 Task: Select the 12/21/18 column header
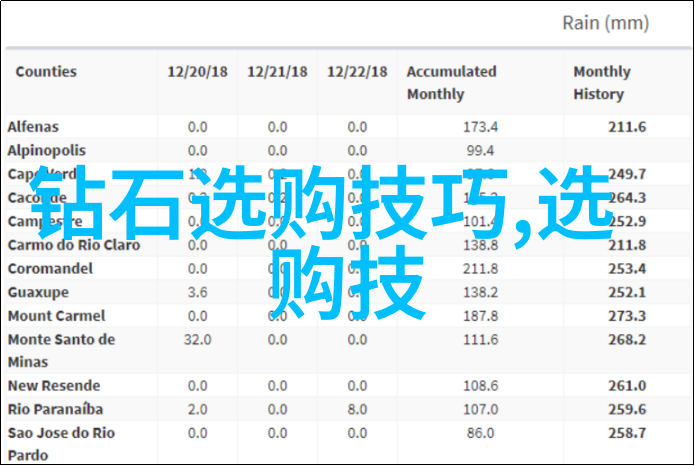pos(277,71)
